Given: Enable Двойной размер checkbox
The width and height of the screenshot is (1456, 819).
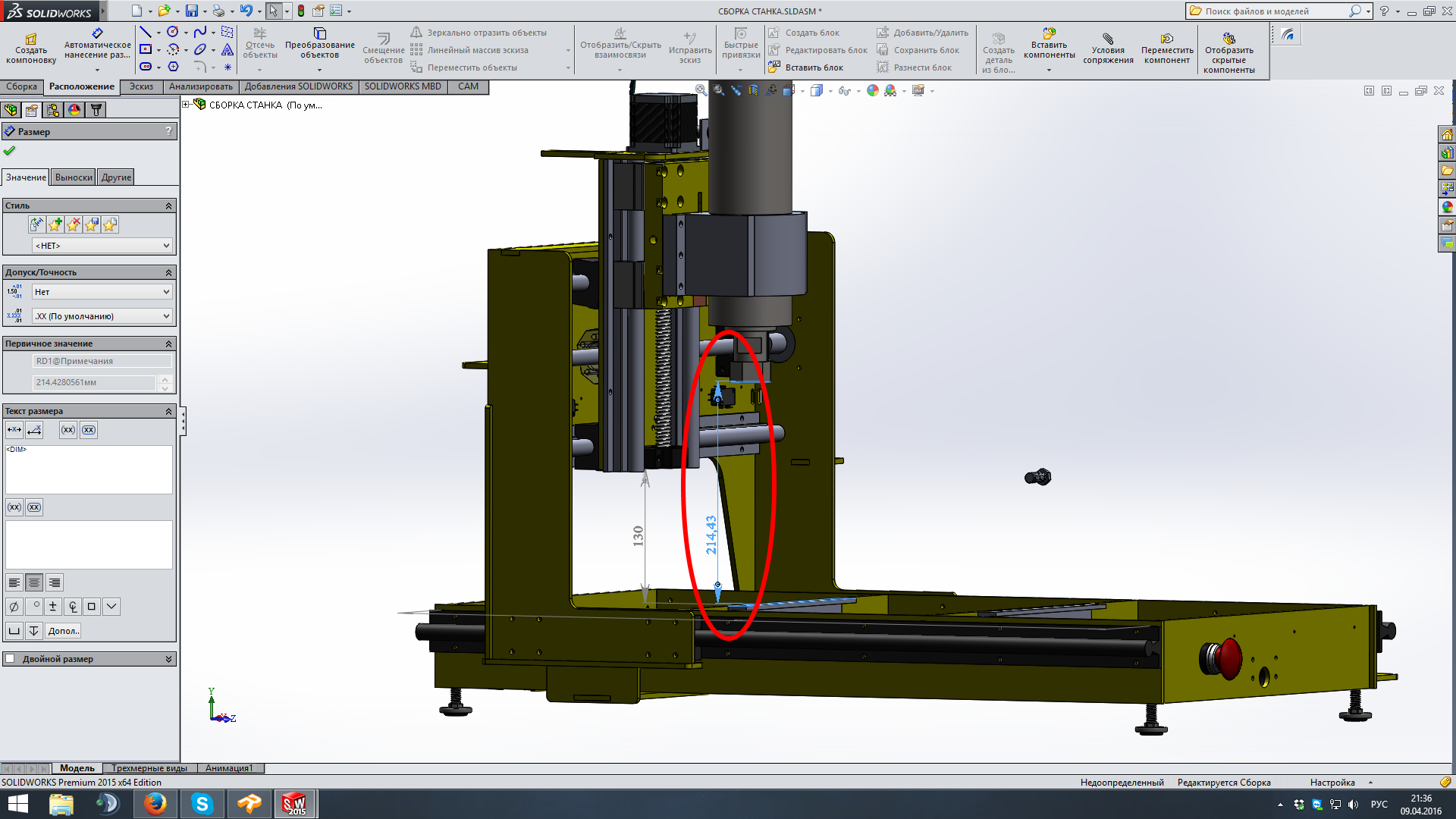Looking at the screenshot, I should (11, 658).
